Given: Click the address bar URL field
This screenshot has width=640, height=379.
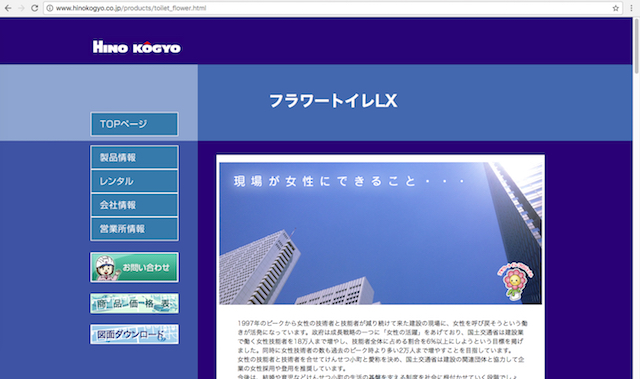Looking at the screenshot, I should (x=333, y=8).
